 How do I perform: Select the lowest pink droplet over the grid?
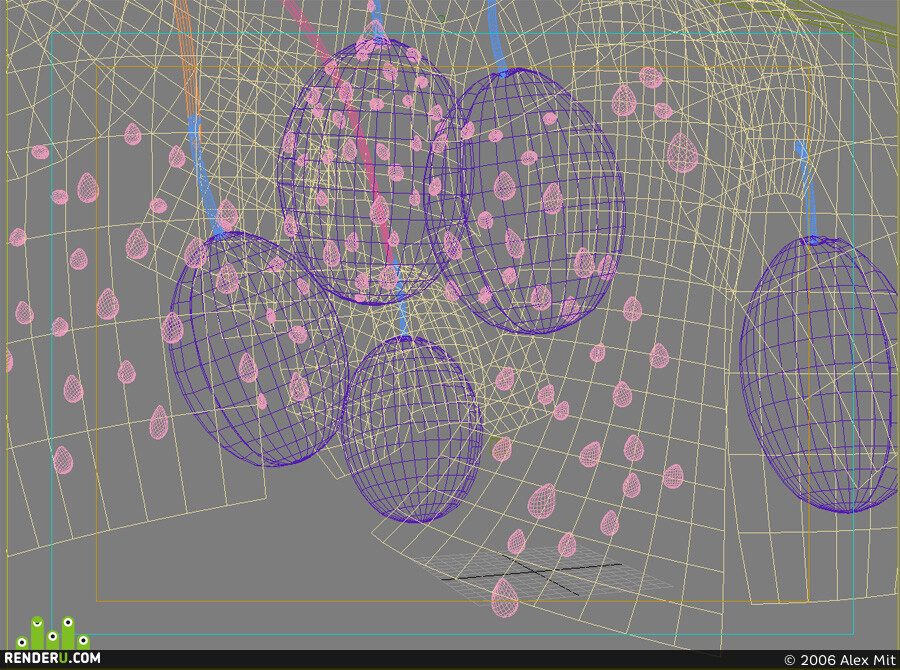point(505,598)
